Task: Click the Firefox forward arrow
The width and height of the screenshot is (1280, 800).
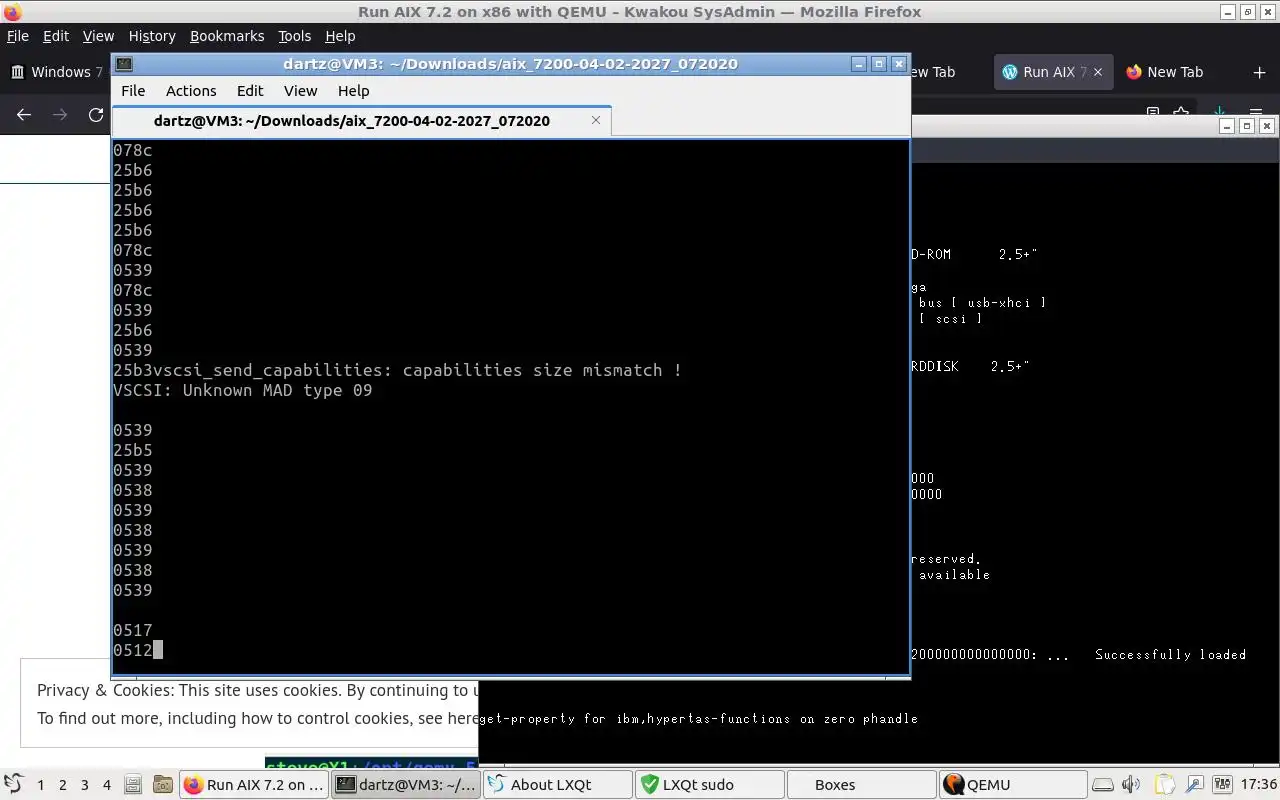Action: (x=60, y=115)
